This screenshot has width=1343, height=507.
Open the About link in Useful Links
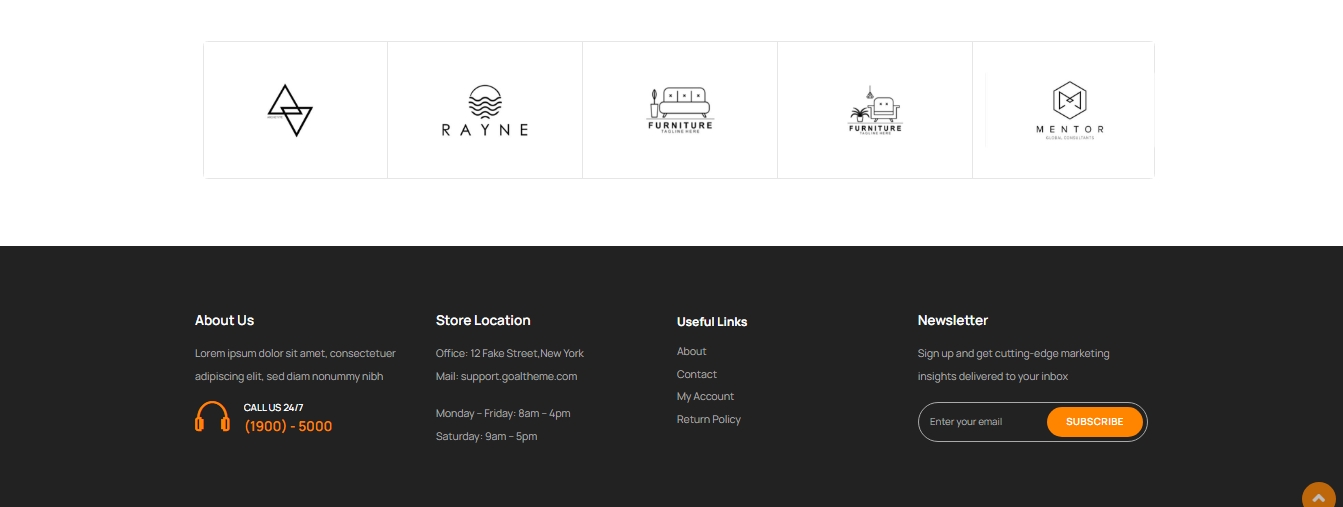tap(691, 352)
